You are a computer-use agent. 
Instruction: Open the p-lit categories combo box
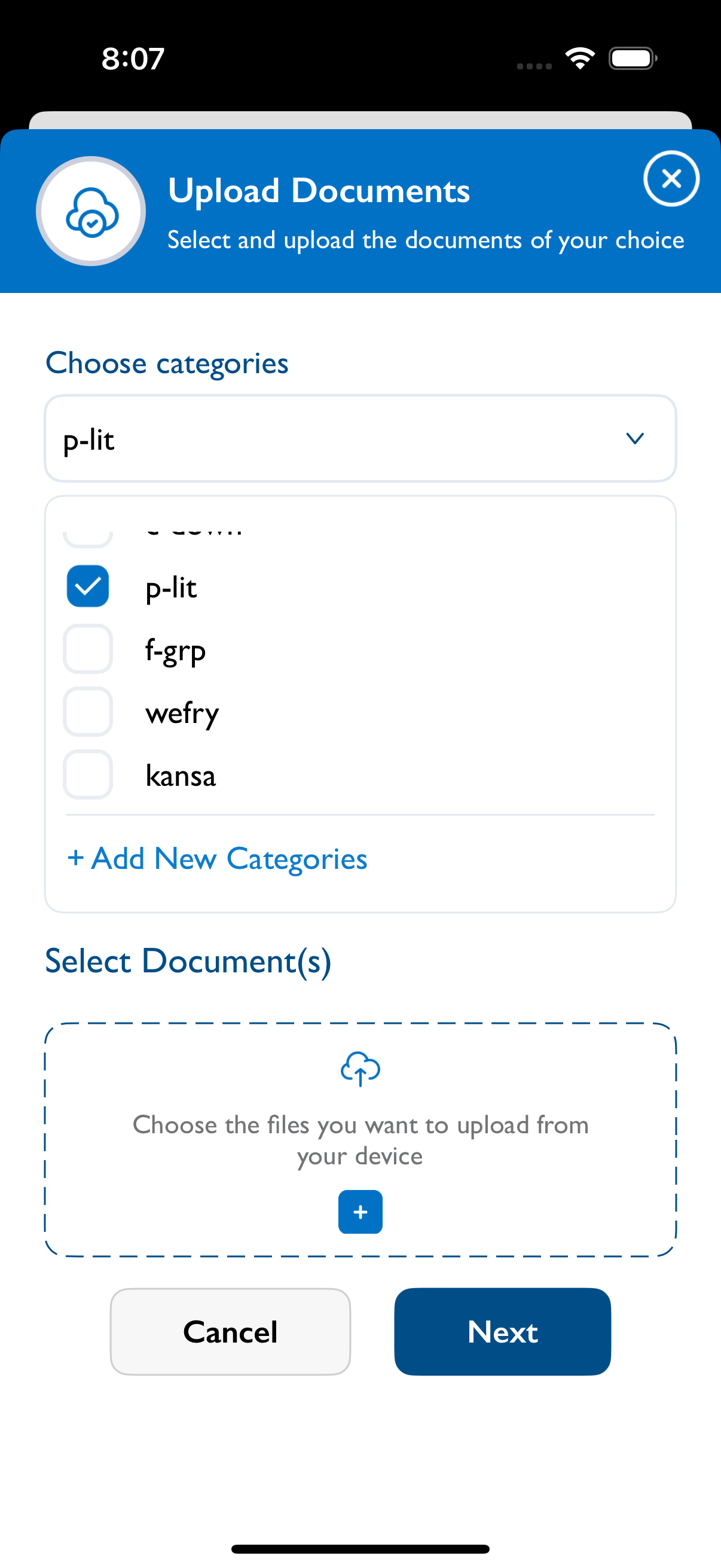point(360,439)
